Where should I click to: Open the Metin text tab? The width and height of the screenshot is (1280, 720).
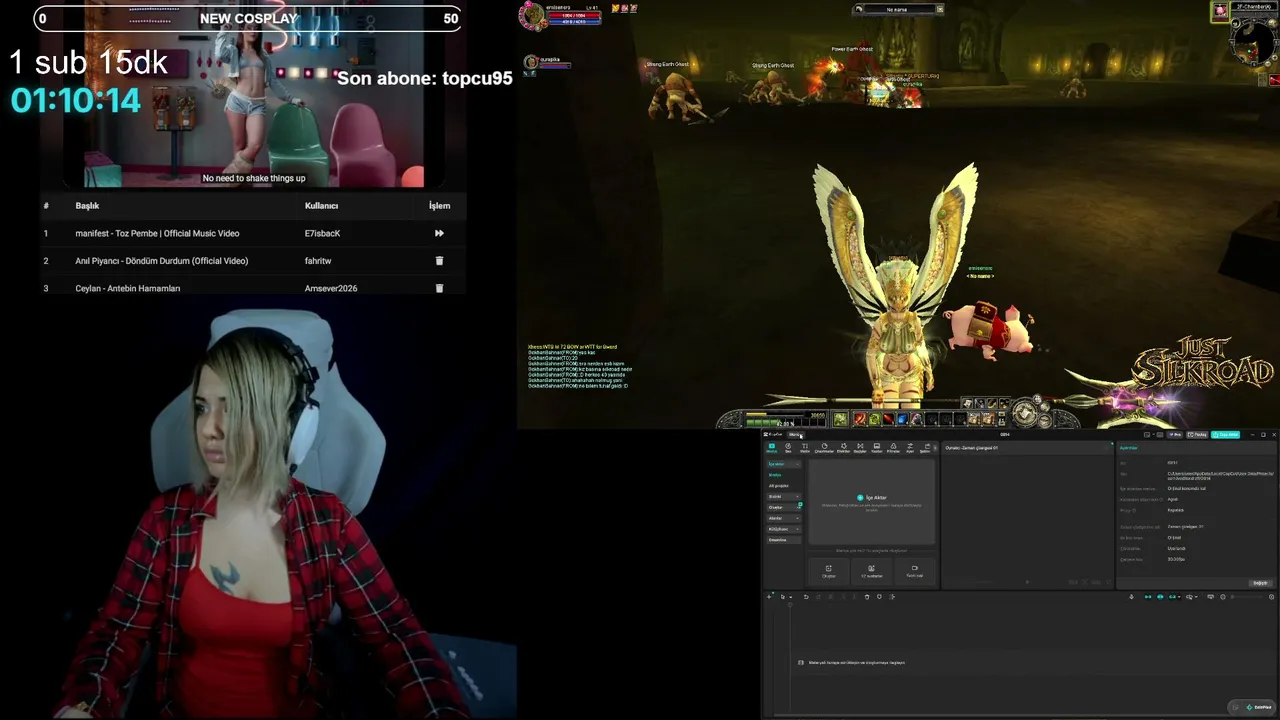pyautogui.click(x=805, y=448)
